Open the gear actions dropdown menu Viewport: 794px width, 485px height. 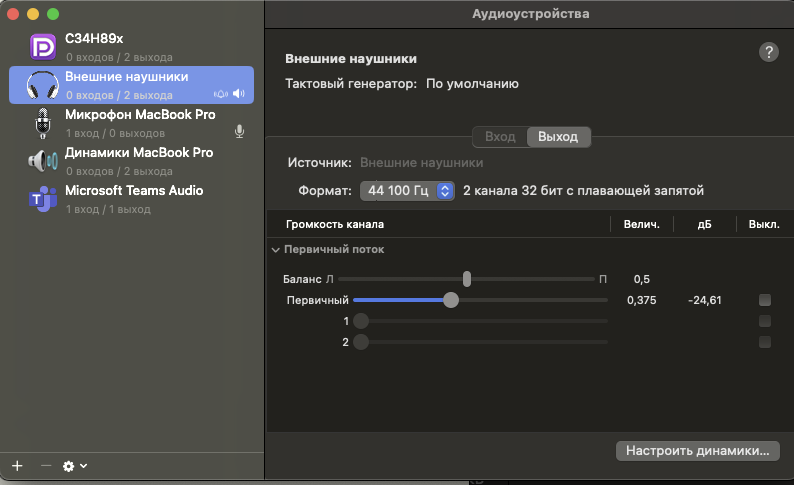(74, 466)
